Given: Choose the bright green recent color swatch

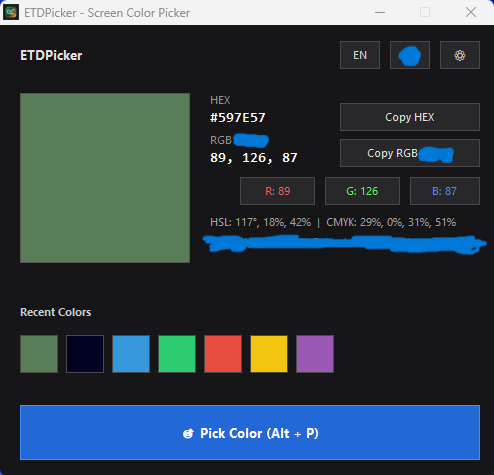Looking at the screenshot, I should point(177,354).
